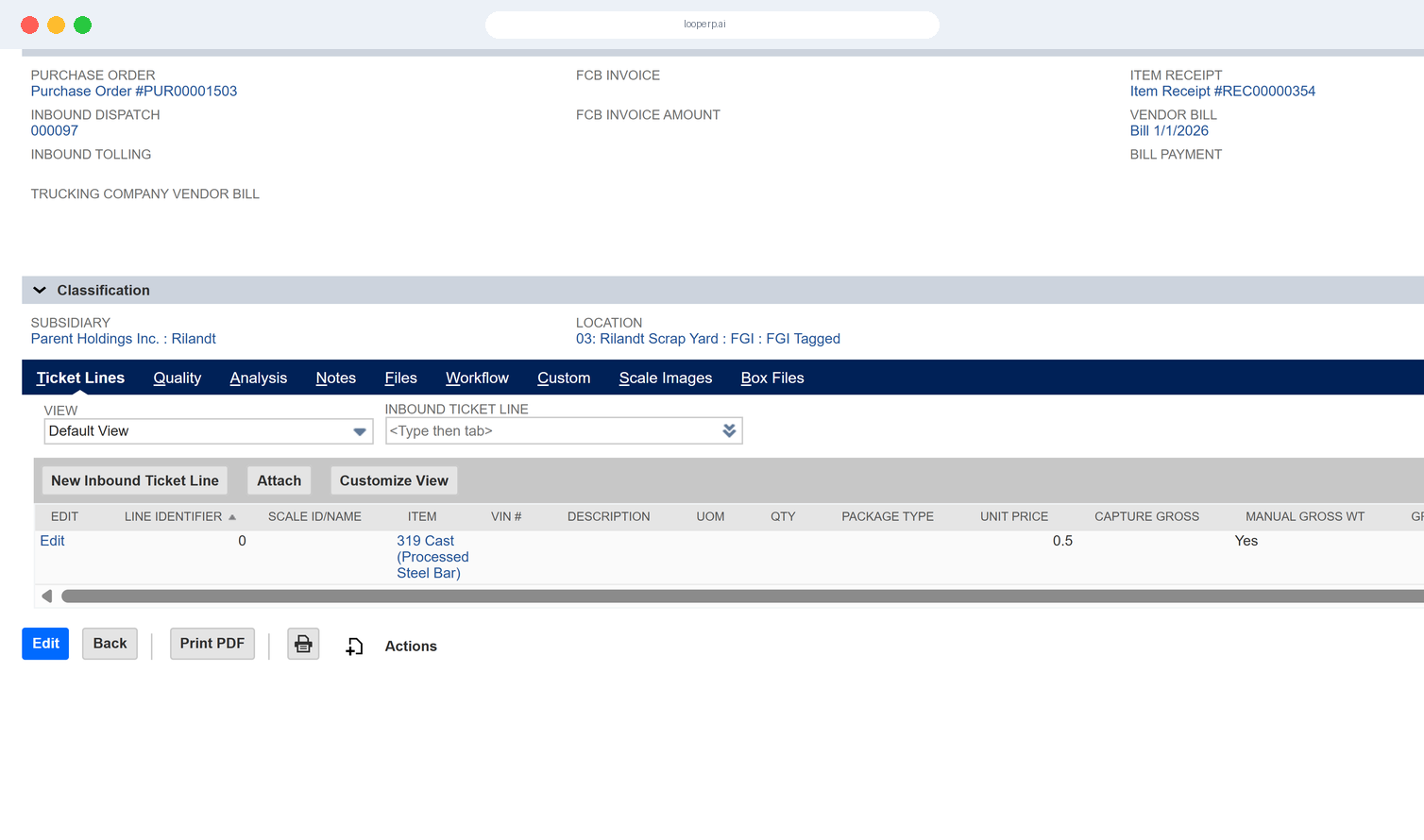Viewport: 1424px width, 840px height.
Task: Click the Unit Price column header
Action: [1014, 517]
